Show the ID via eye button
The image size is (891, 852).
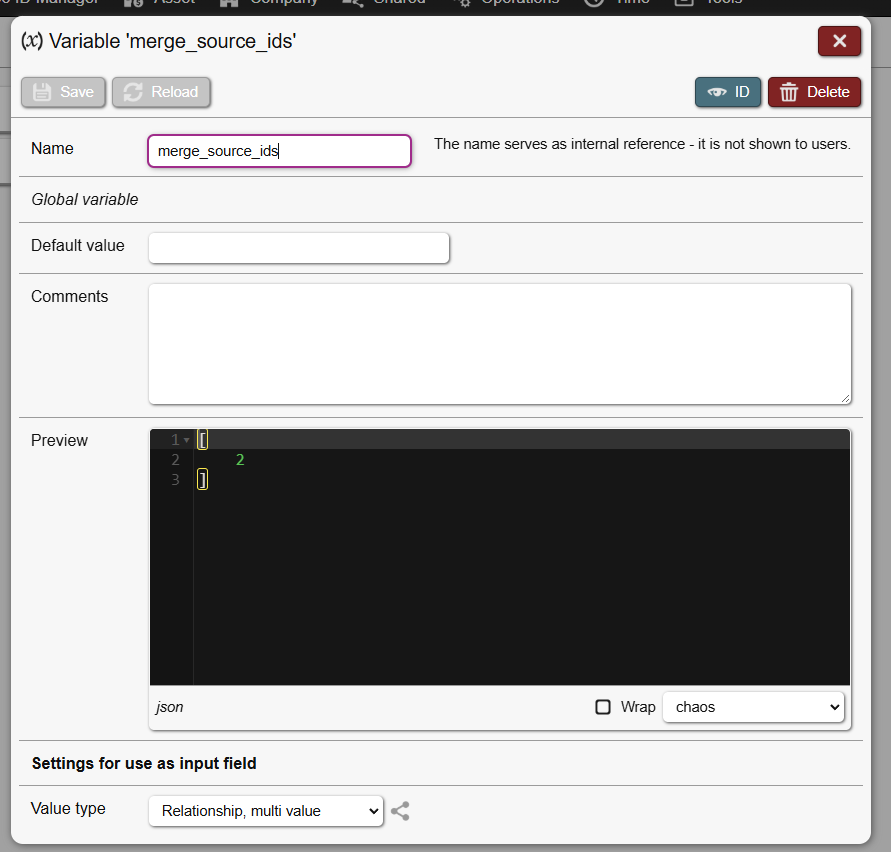(728, 92)
